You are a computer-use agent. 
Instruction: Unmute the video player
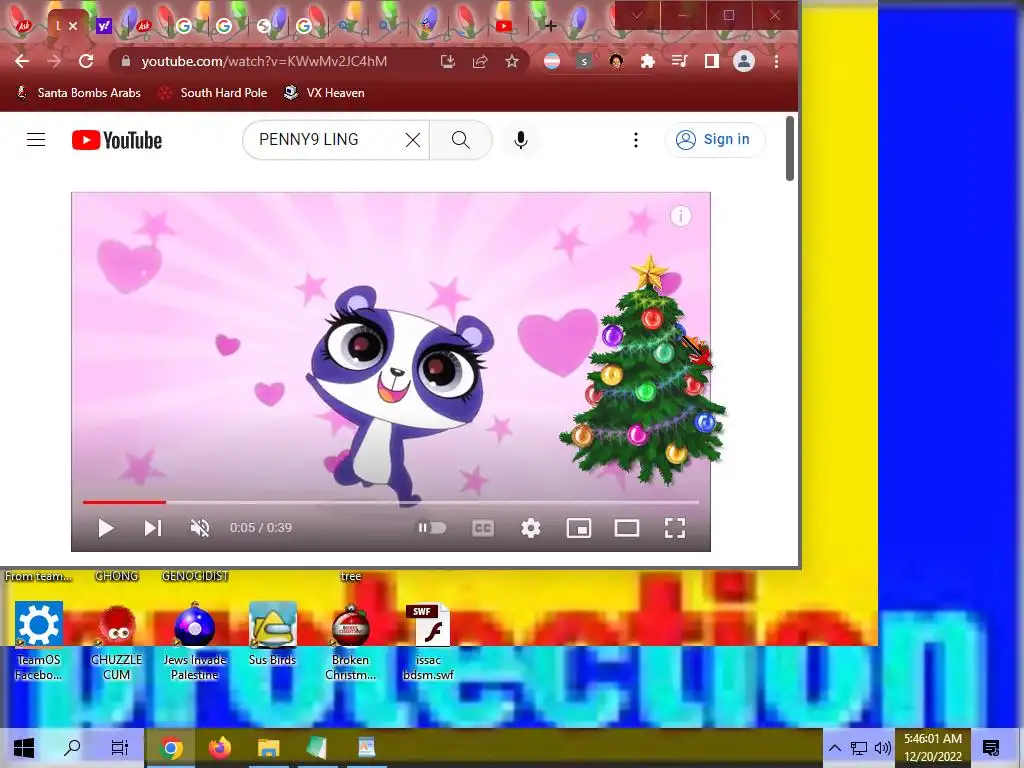(200, 528)
